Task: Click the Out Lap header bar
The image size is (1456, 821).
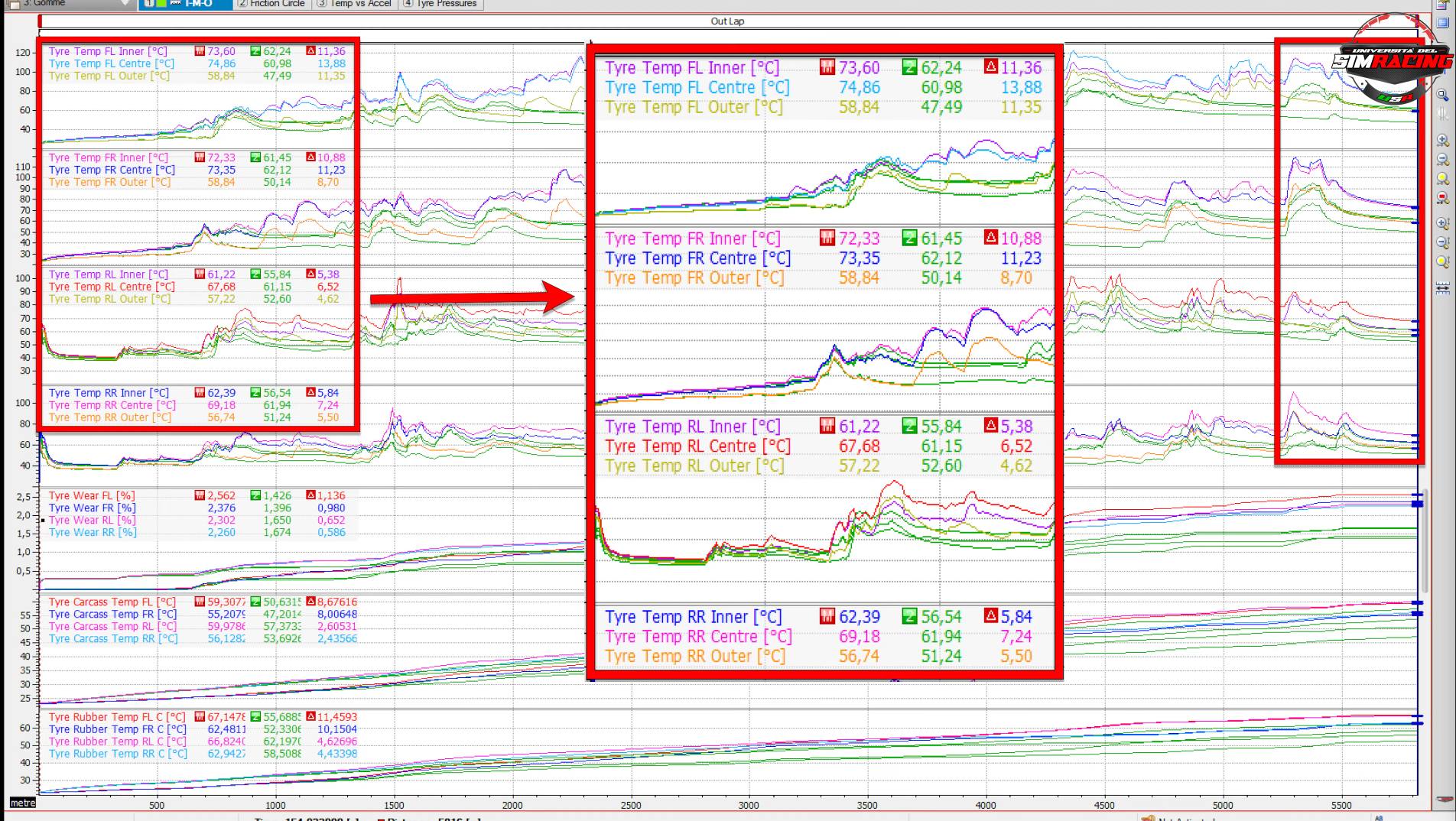Action: tap(726, 21)
